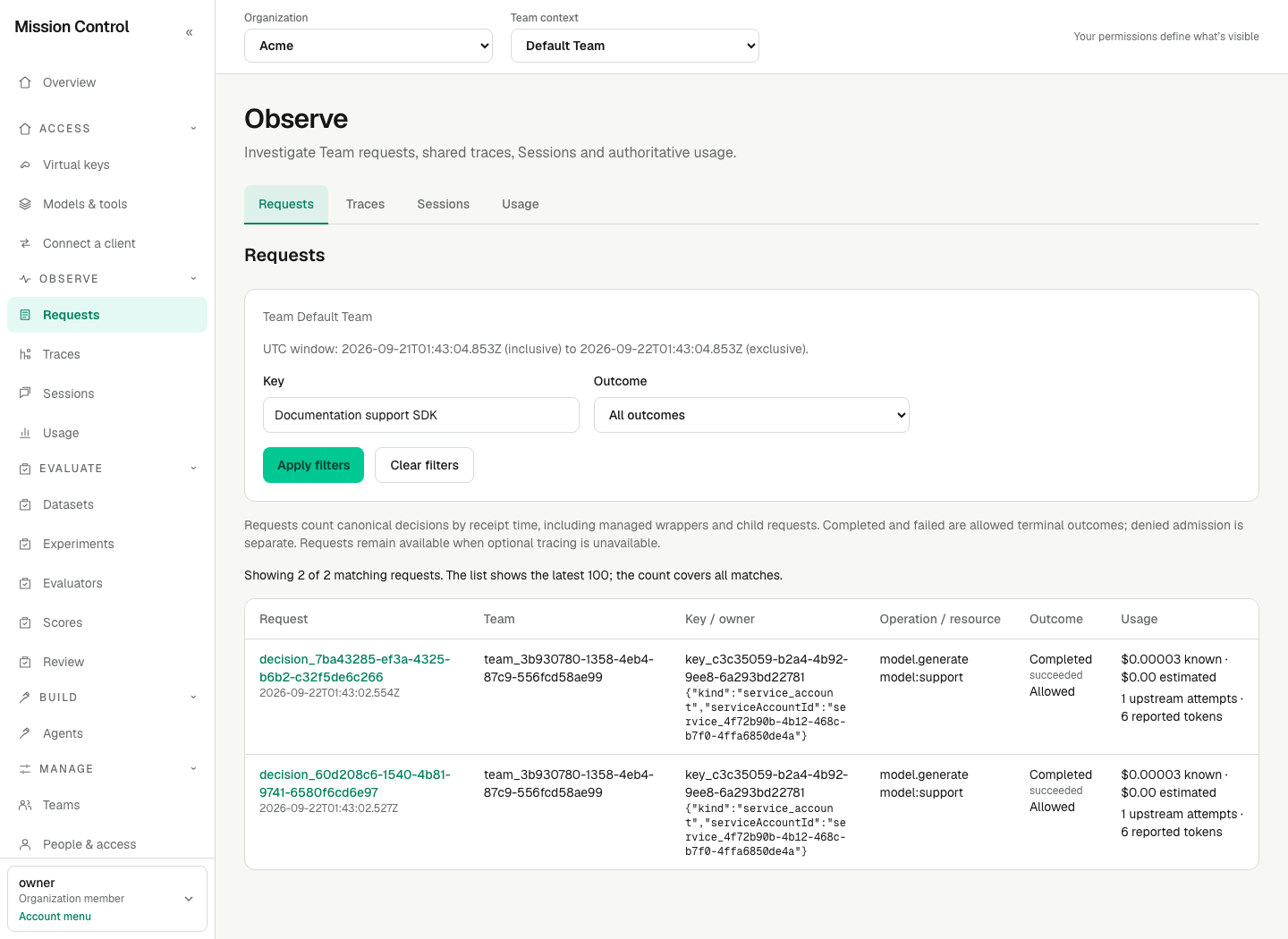Click the People & access person icon
1288x939 pixels.
[25, 844]
